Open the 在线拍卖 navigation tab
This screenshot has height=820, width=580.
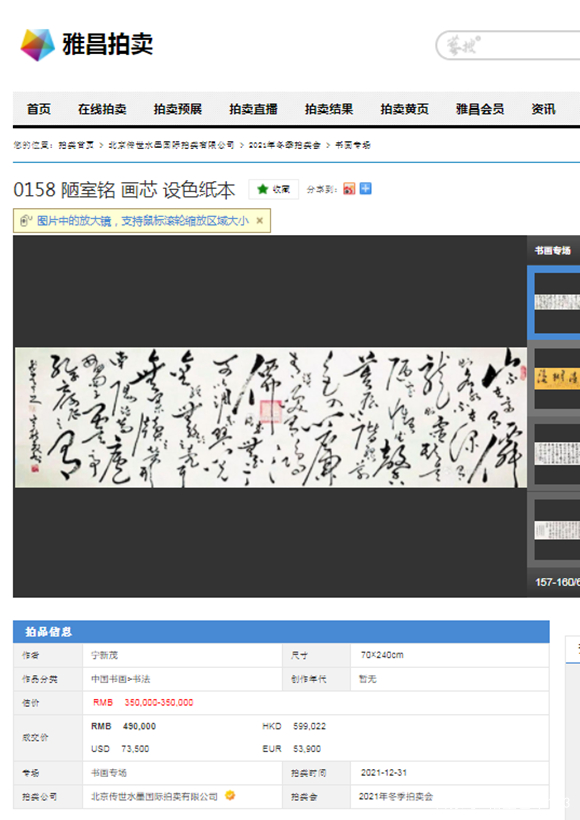[x=102, y=109]
